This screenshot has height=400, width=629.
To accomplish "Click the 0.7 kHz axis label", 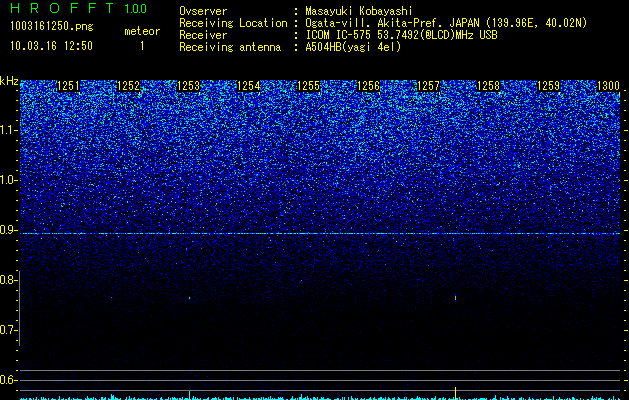I will [8, 330].
